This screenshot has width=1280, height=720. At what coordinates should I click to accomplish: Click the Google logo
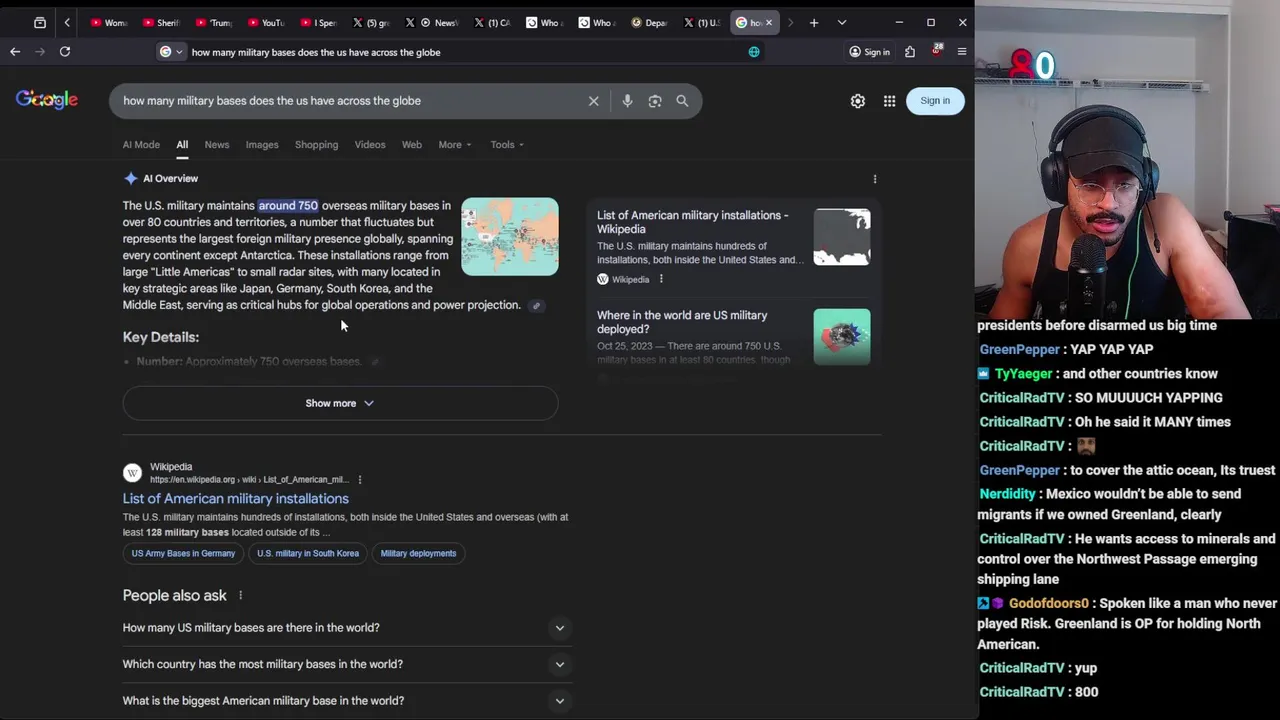tap(47, 100)
